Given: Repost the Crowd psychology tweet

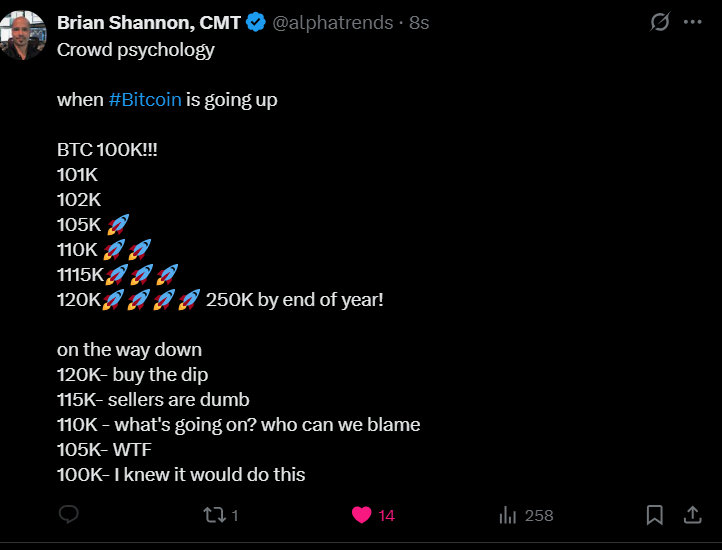Looking at the screenshot, I should tap(214, 515).
